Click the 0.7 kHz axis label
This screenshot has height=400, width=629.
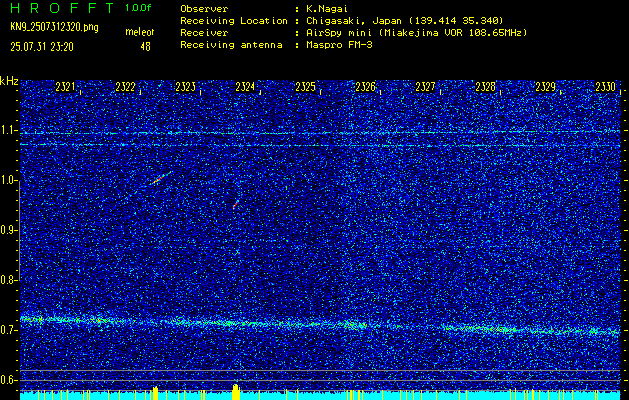tap(9, 330)
